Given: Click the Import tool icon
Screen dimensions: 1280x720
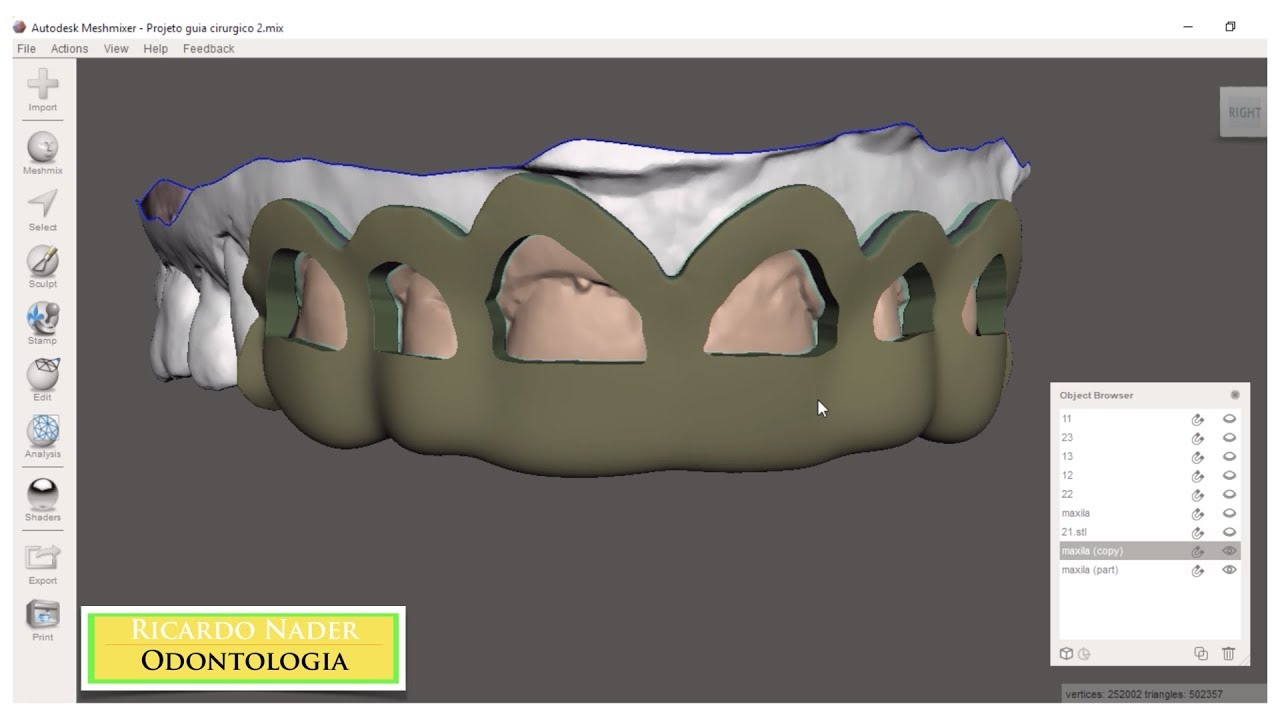Looking at the screenshot, I should coord(42,84).
